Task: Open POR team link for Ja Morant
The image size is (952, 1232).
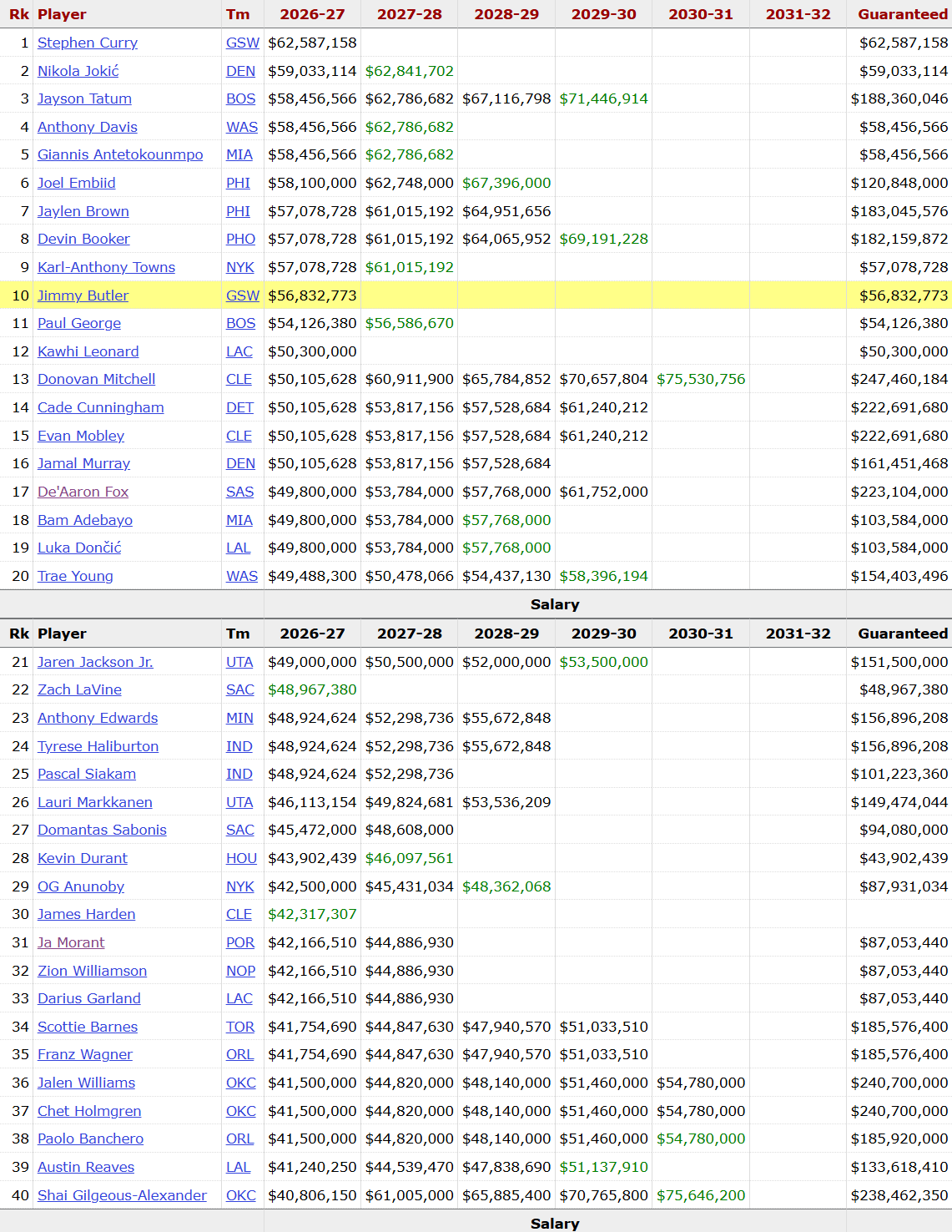Action: coord(240,942)
